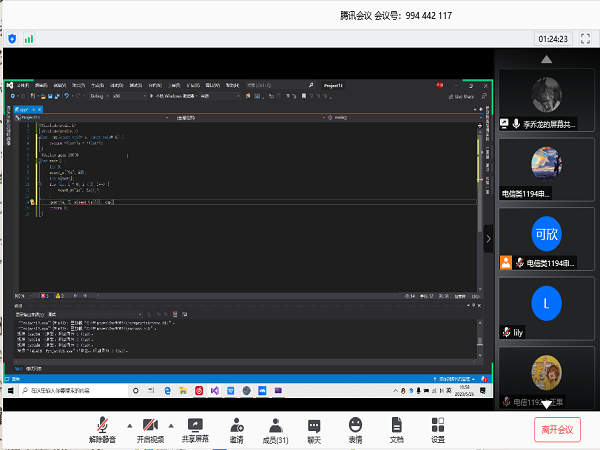Start screen sharing with 共享屏幕
The image size is (600, 450).
click(195, 429)
